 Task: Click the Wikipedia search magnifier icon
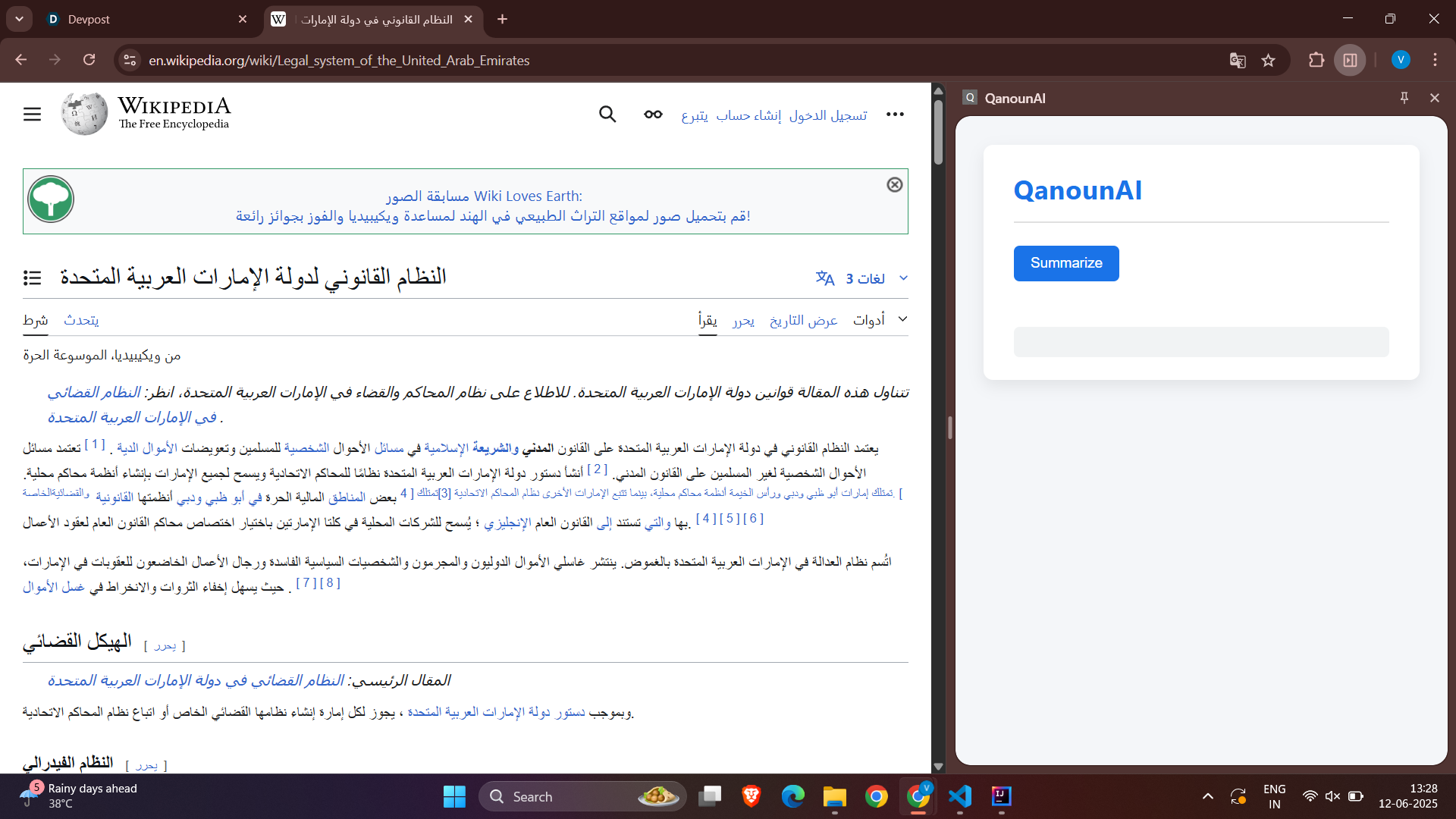607,115
